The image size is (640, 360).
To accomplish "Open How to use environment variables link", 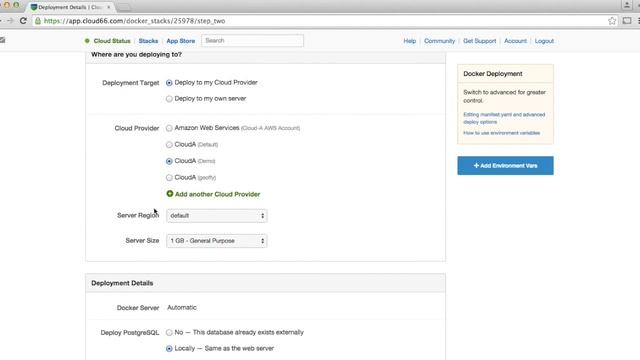I will 502,133.
